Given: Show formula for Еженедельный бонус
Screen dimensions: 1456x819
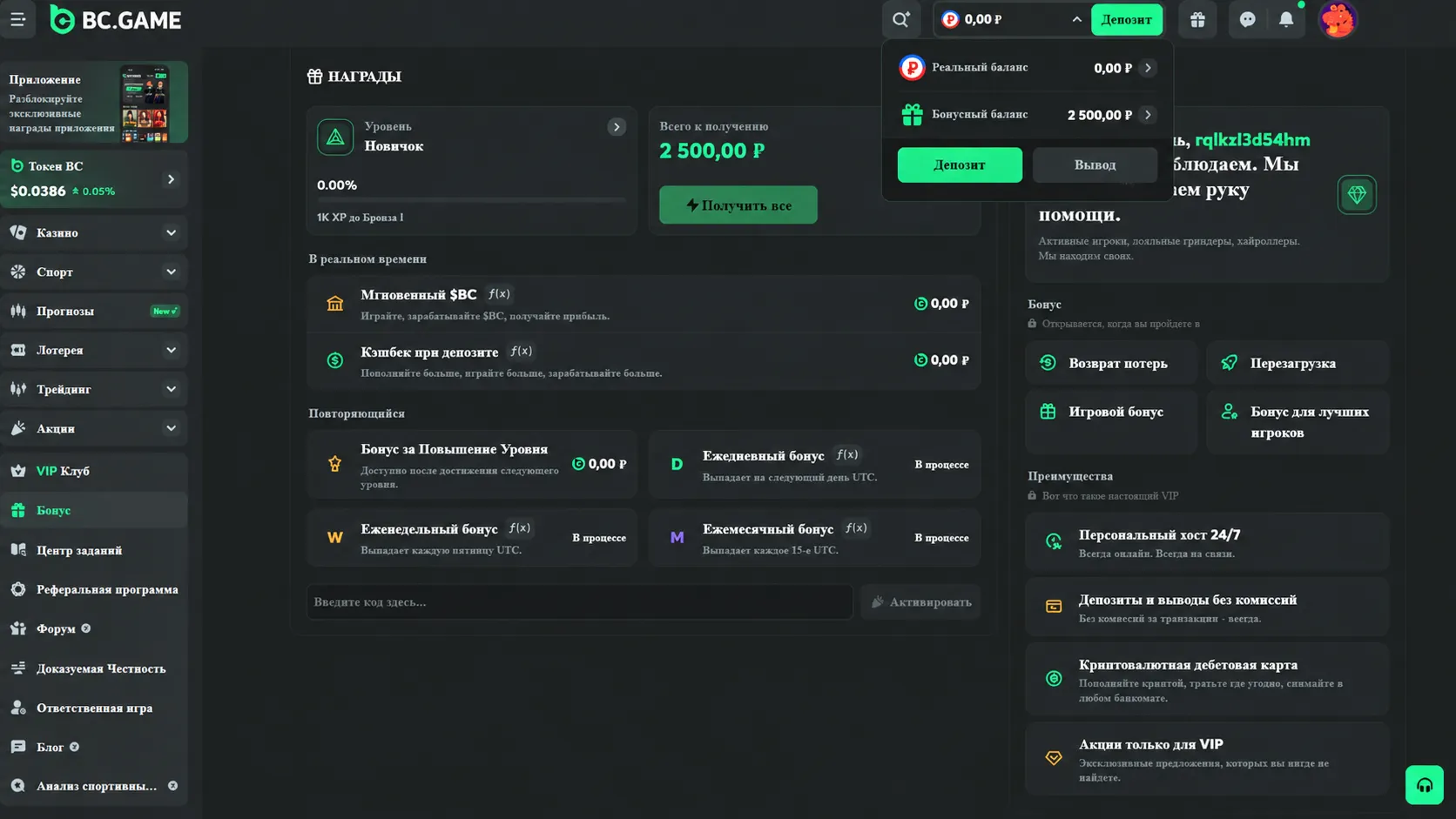Looking at the screenshot, I should click(x=520, y=528).
